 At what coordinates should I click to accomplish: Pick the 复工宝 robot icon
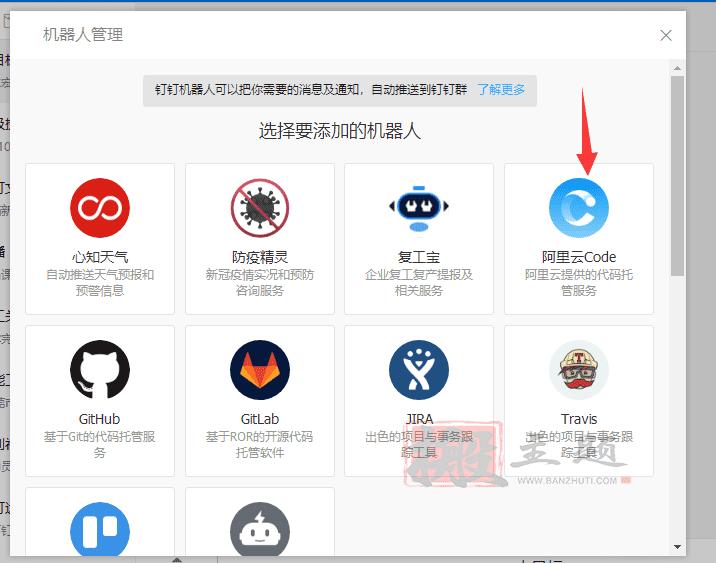[419, 208]
